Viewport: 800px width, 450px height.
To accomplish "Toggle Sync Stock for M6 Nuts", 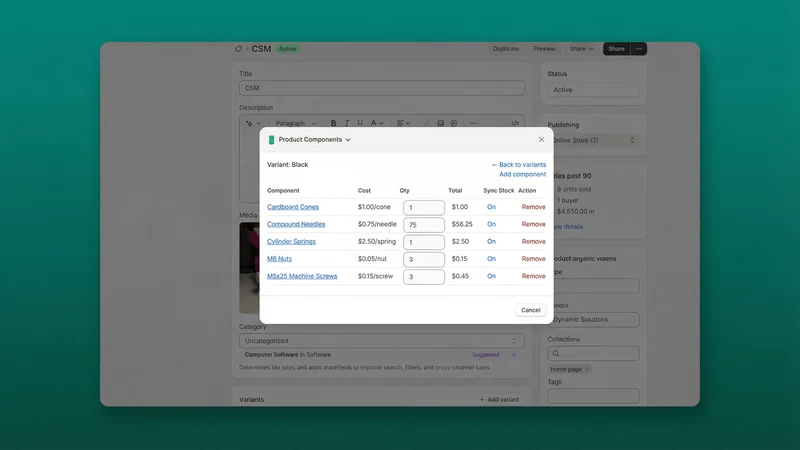I will tap(491, 259).
